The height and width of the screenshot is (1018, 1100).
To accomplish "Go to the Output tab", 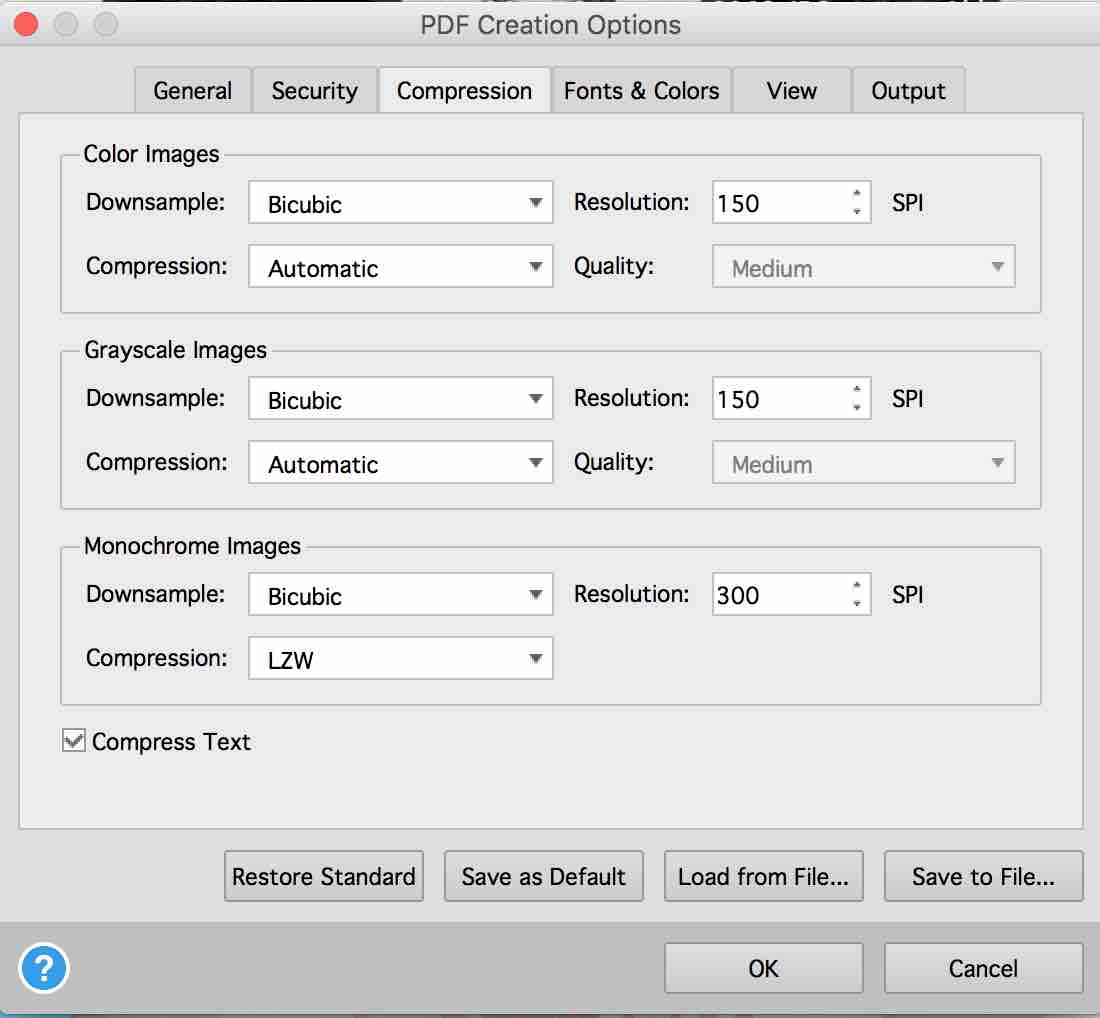I will click(x=908, y=91).
